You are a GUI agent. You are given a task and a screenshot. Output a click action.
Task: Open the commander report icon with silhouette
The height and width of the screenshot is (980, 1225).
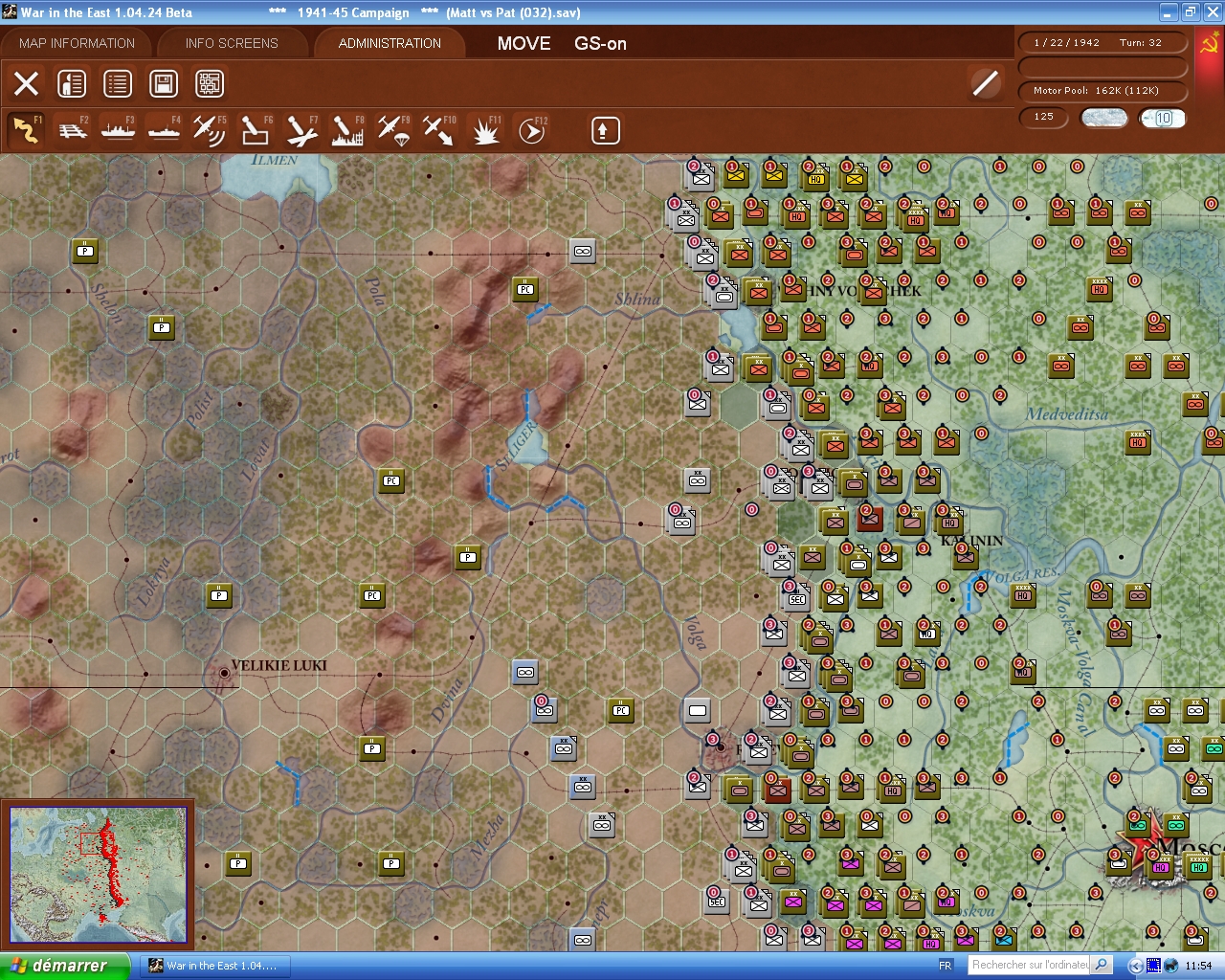pos(72,83)
